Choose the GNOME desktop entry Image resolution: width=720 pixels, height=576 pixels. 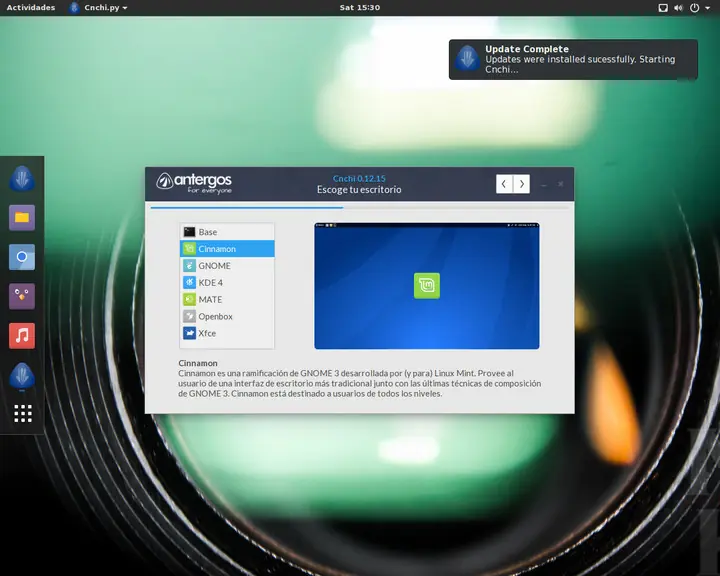(x=227, y=265)
